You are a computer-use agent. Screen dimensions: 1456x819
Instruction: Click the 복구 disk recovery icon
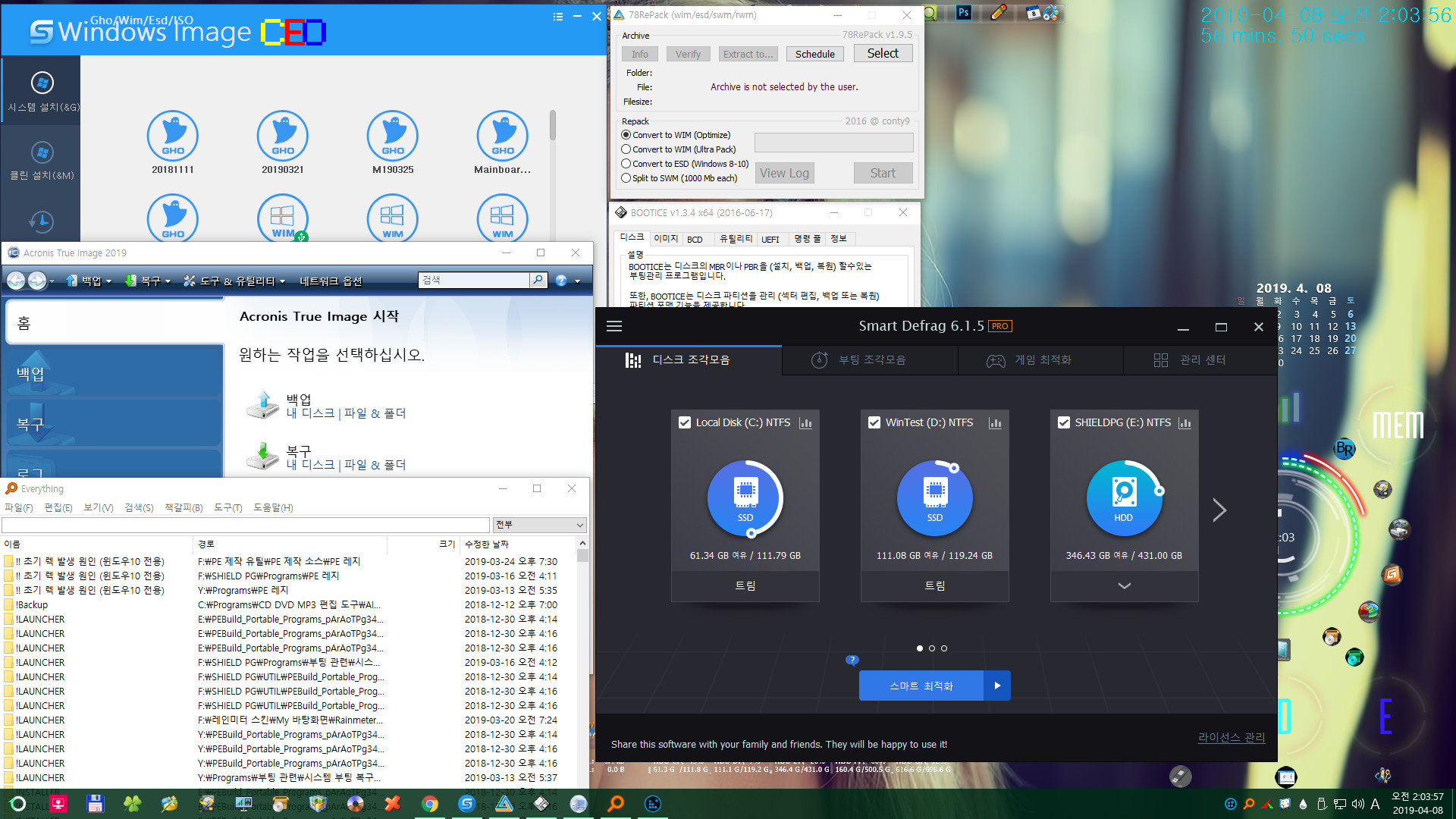point(262,457)
